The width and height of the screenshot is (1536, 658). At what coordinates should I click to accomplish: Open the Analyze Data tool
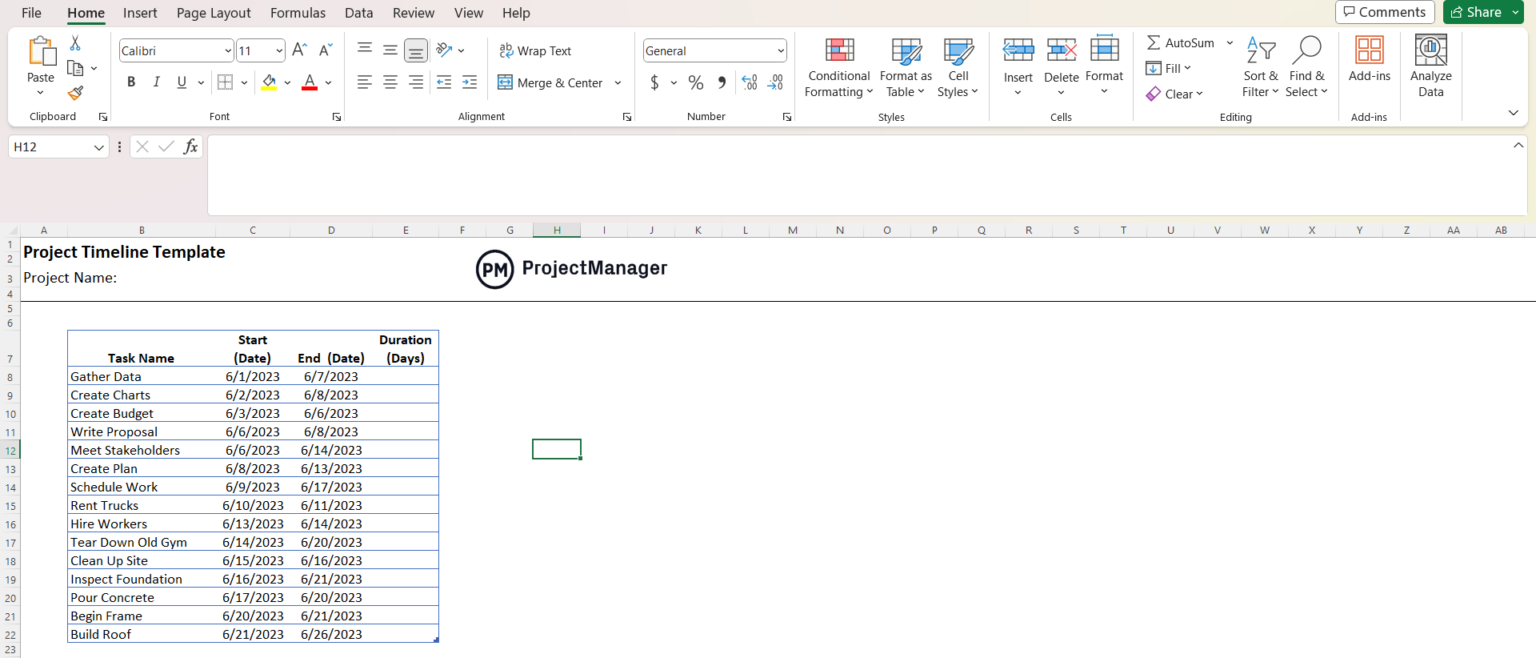coord(1430,67)
